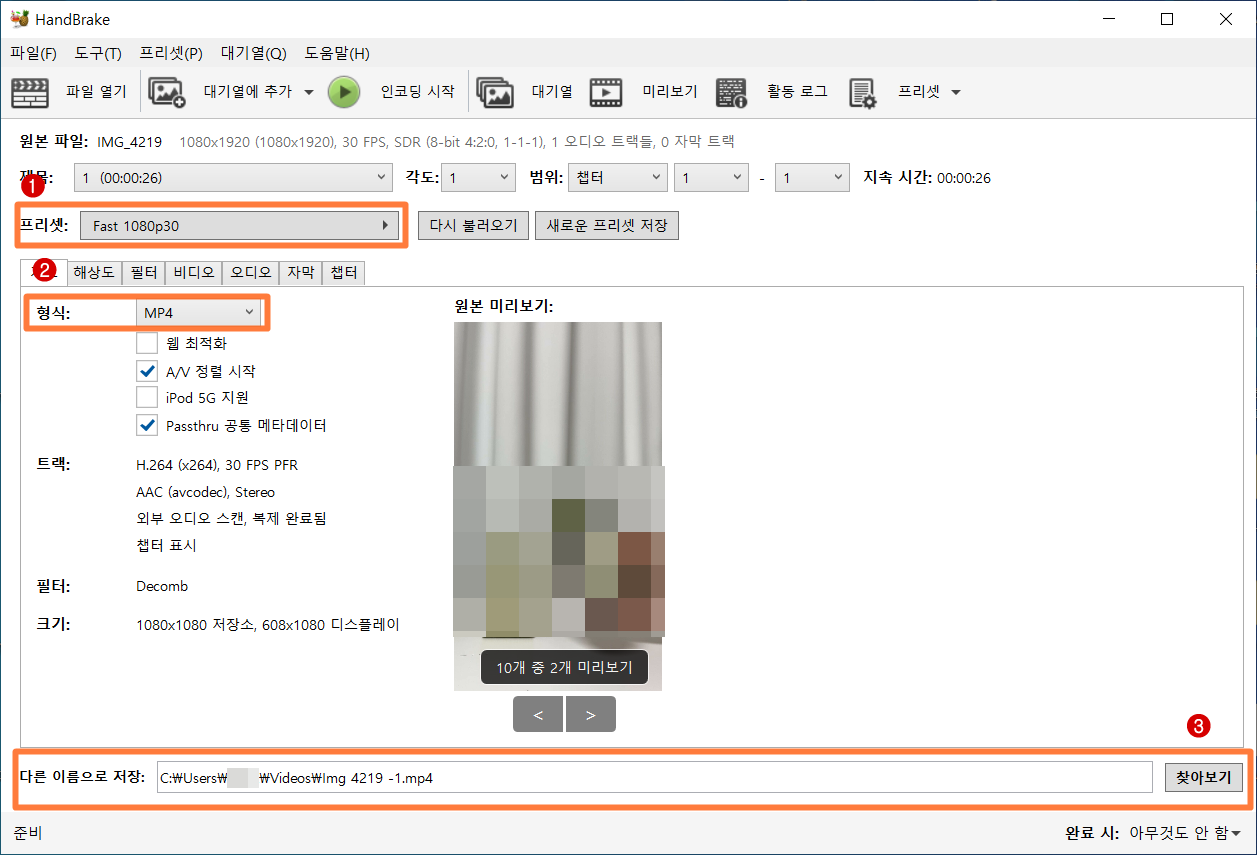The height and width of the screenshot is (855, 1257).
Task: Enable the iPod 5G 지원 checkbox
Action: pos(147,398)
